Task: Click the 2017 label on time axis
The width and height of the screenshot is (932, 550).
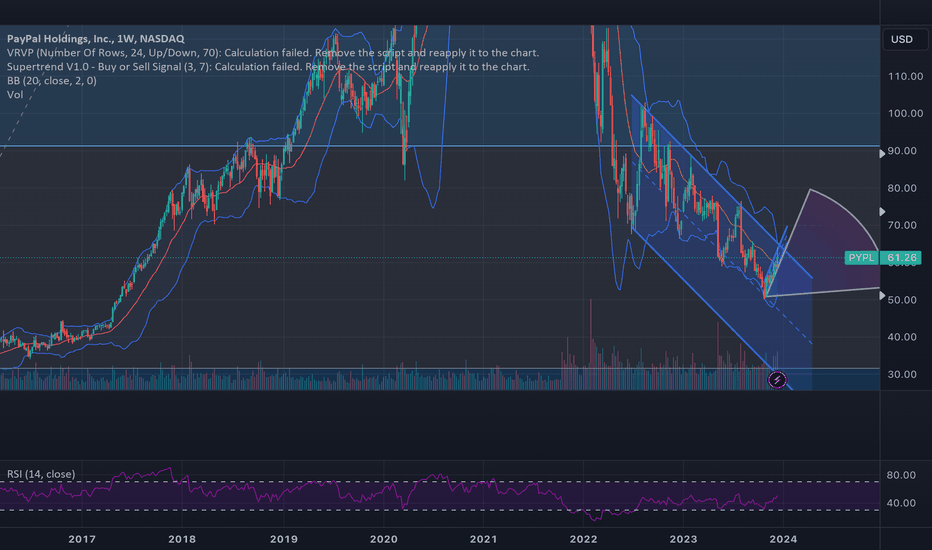Action: 82,539
